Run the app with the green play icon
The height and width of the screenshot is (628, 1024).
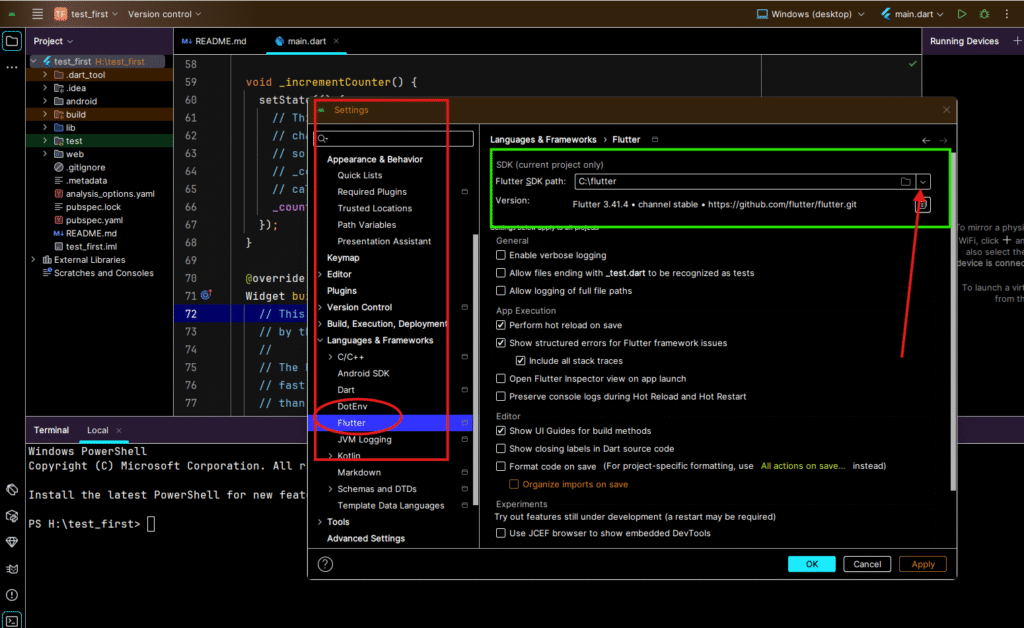(961, 14)
